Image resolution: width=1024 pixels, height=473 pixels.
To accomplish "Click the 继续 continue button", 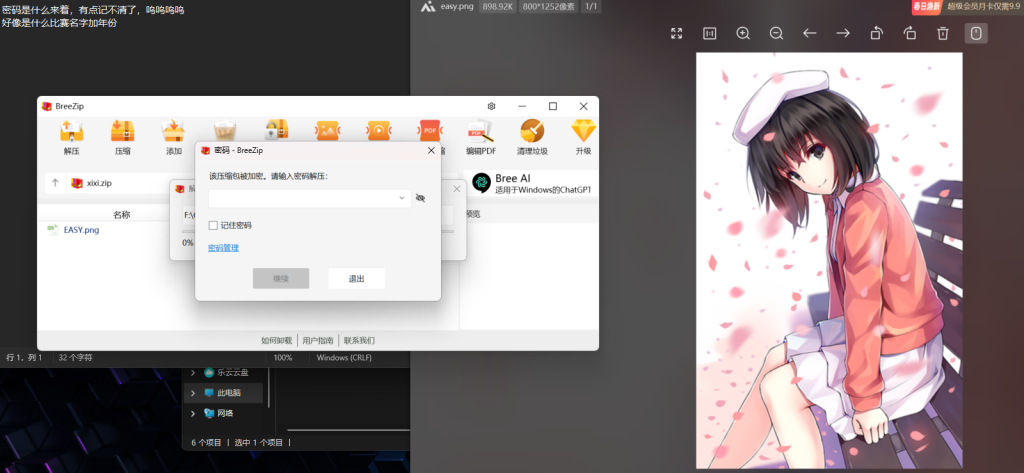I will pos(281,278).
